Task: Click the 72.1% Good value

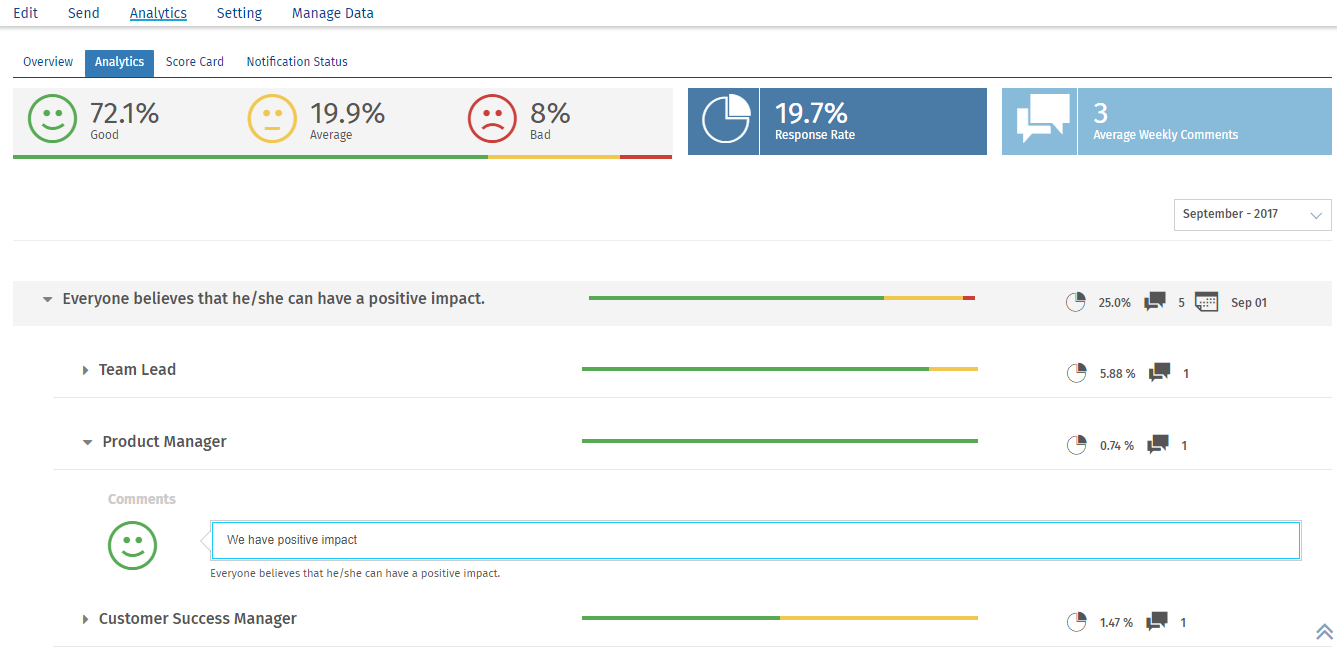Action: 124,113
